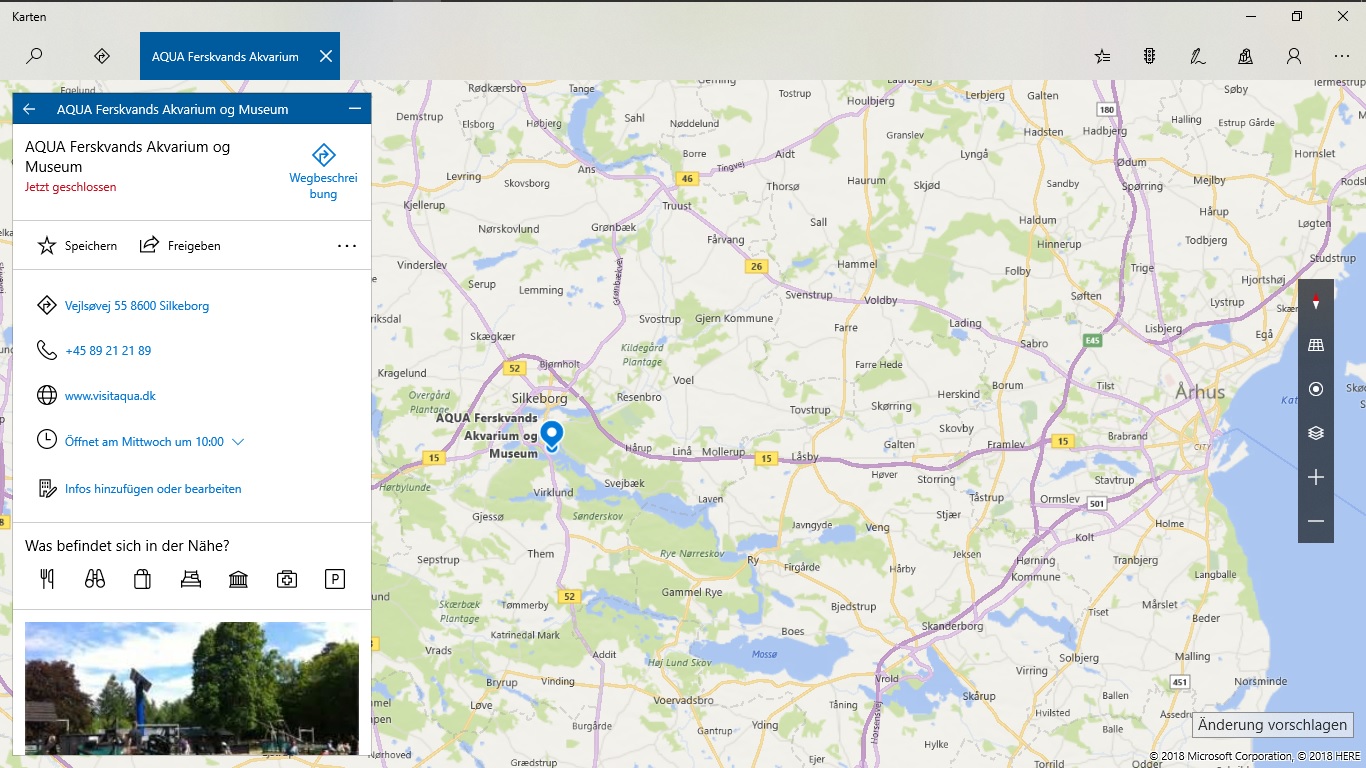Expand opening hours dropdown arrow
The height and width of the screenshot is (768, 1366).
(237, 441)
